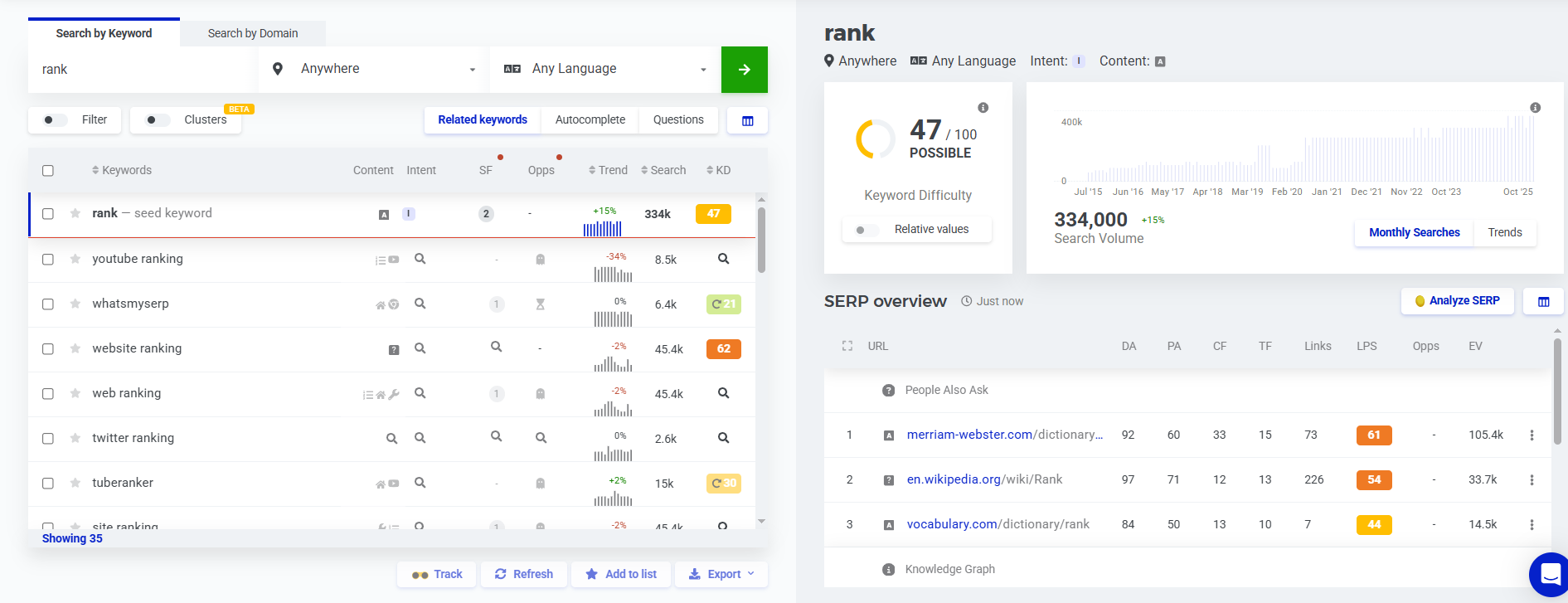Open the Anywhere location dropdown
The width and height of the screenshot is (1568, 603).
pyautogui.click(x=373, y=69)
